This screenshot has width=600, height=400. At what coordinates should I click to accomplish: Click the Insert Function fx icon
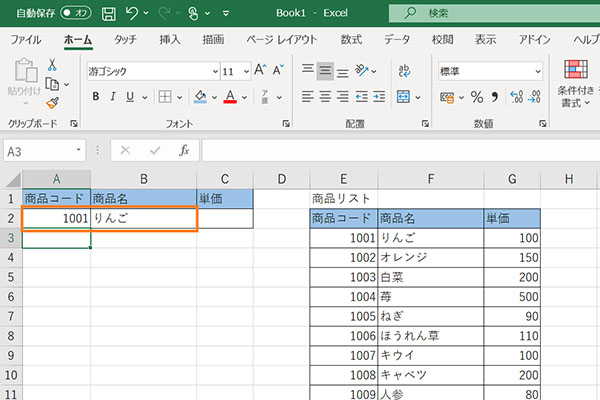tap(184, 150)
